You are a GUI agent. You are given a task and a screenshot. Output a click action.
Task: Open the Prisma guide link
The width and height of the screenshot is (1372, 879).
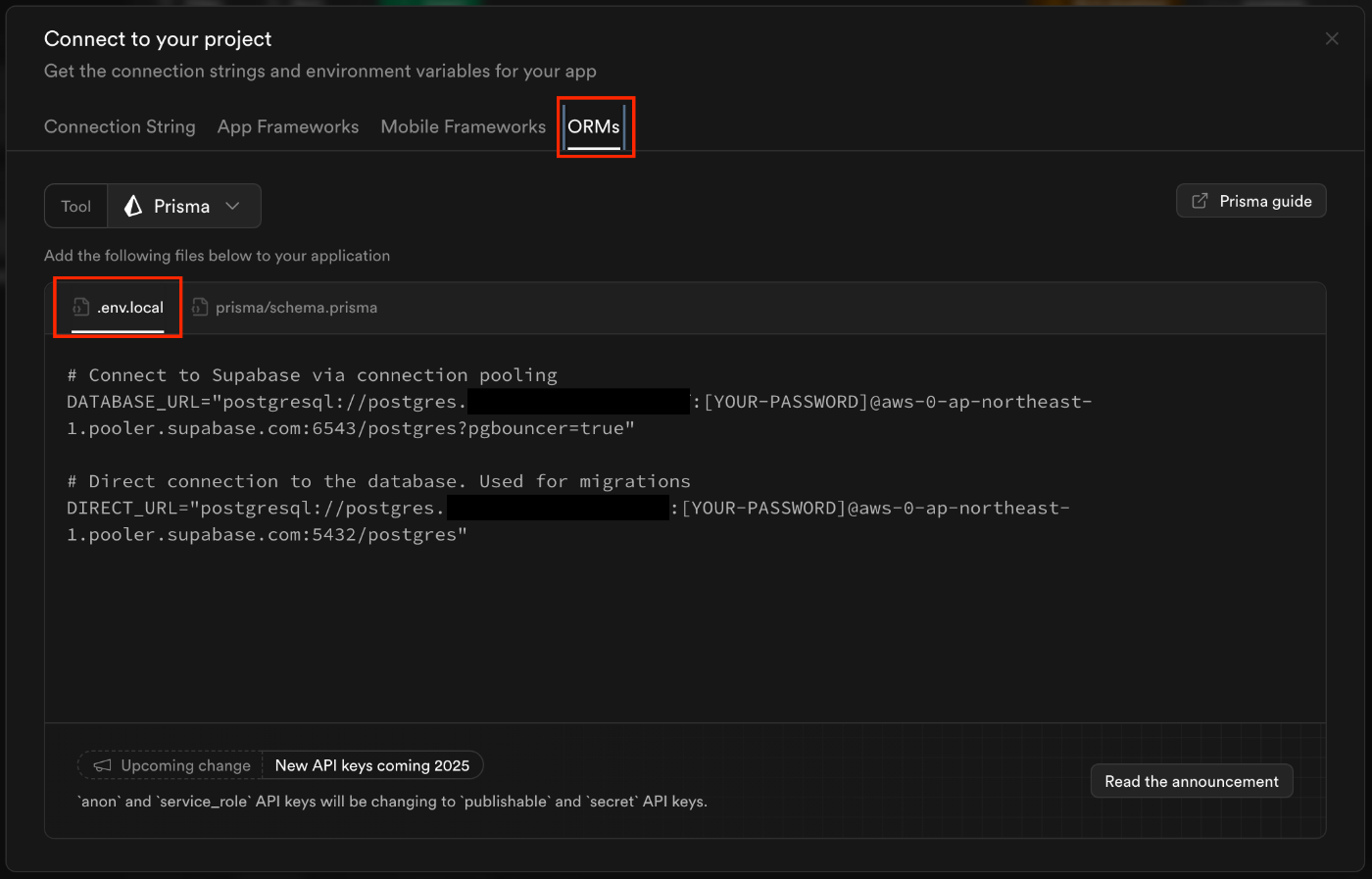(x=1251, y=201)
